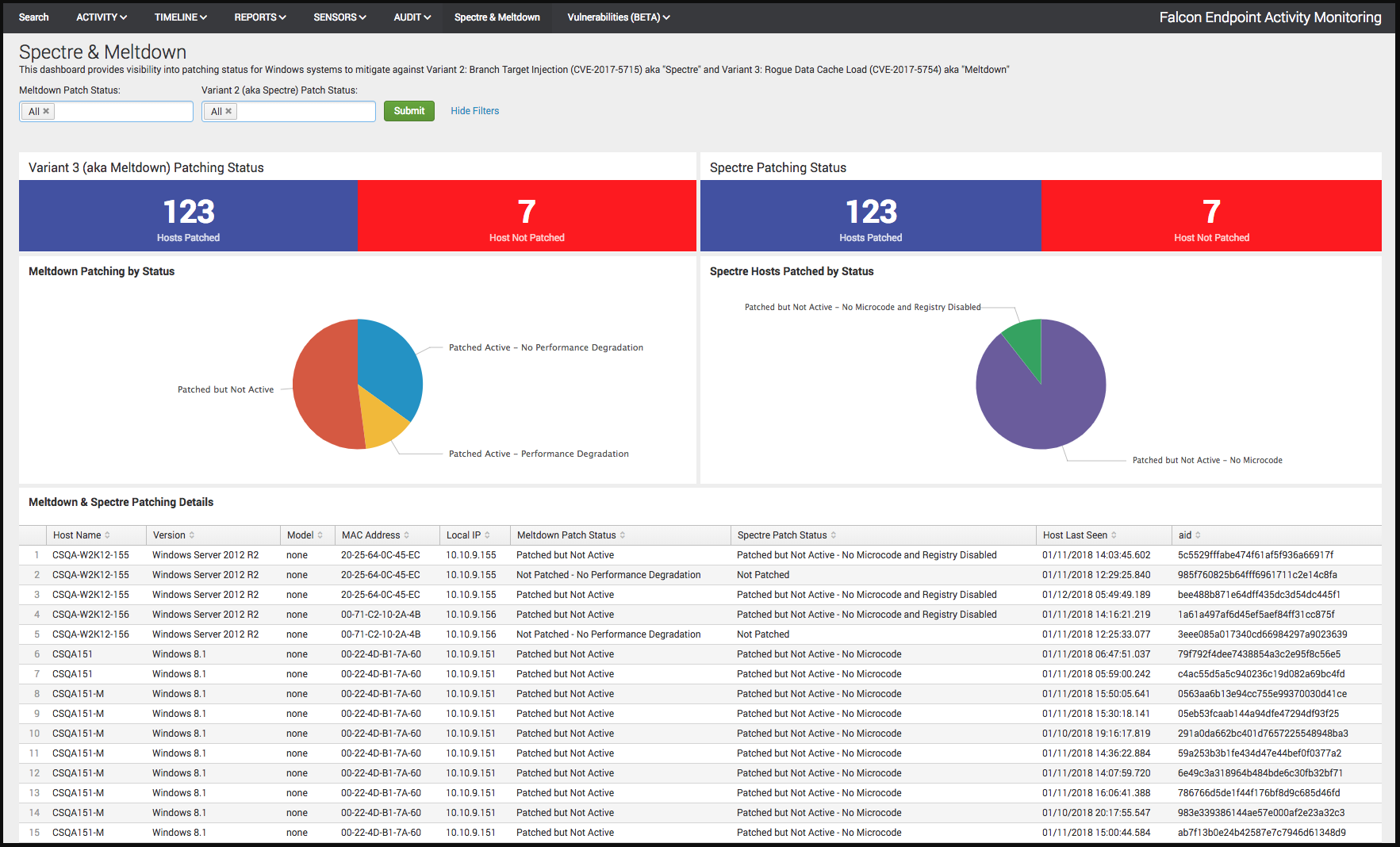
Task: Click aid bee488b871e64dff435dc3d54dc445f1
Action: point(1259,595)
